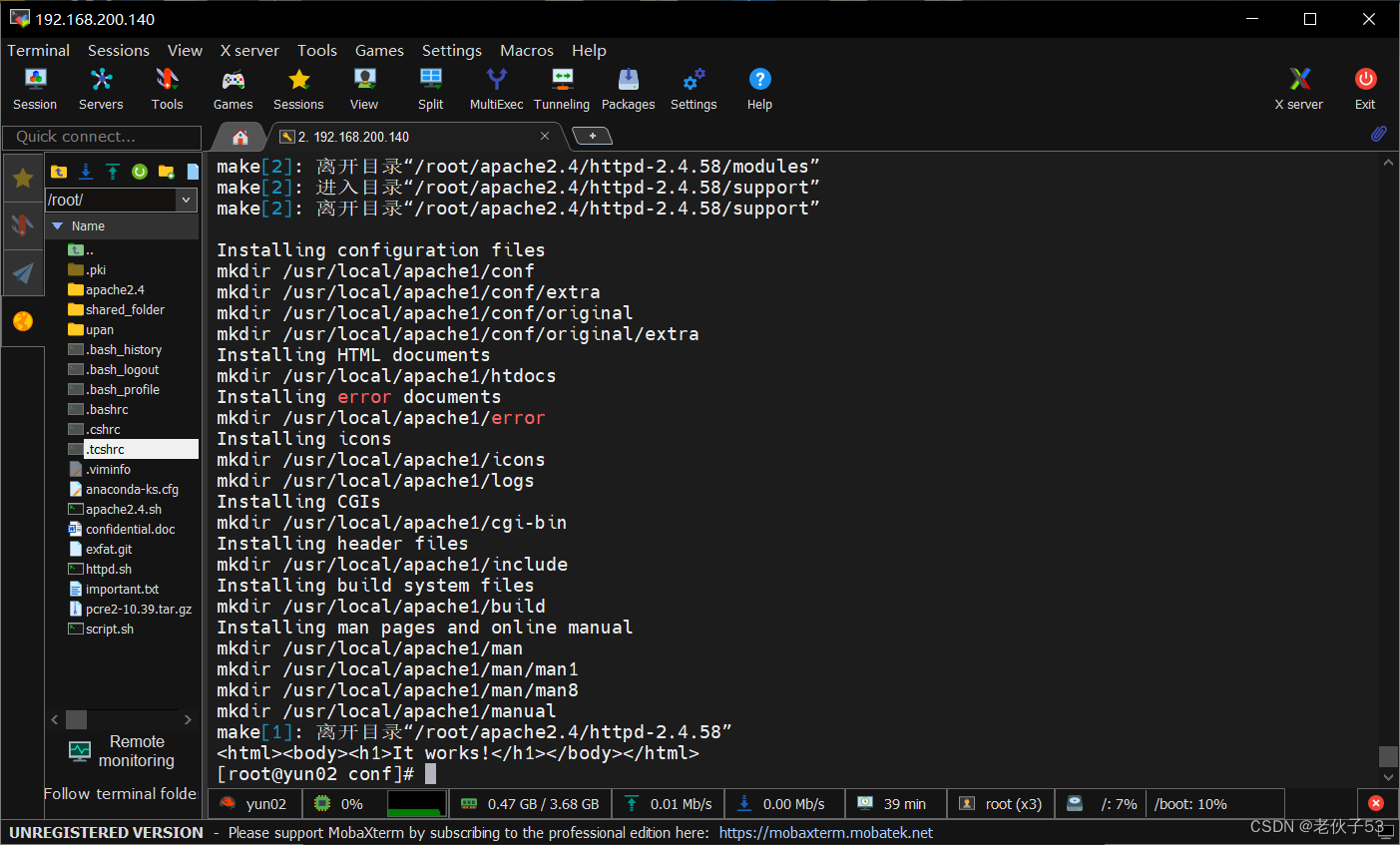This screenshot has height=845, width=1400.
Task: Click the Name column sort arrow
Action: pos(58,226)
